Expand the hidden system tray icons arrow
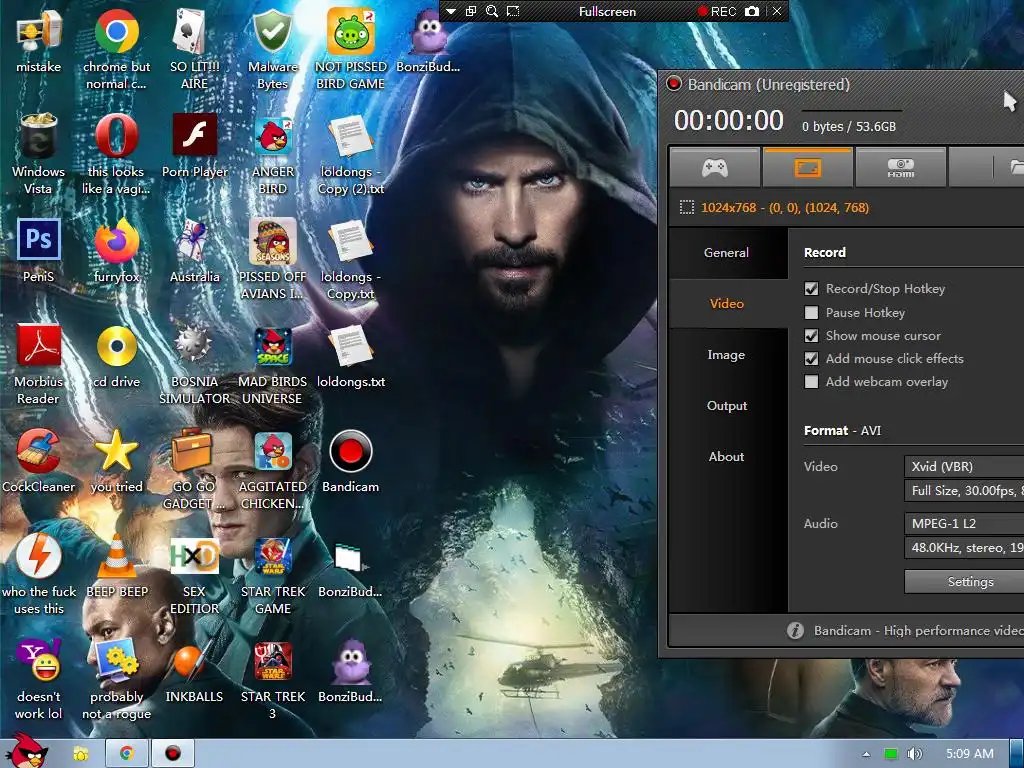This screenshot has height=768, width=1024. (866, 754)
